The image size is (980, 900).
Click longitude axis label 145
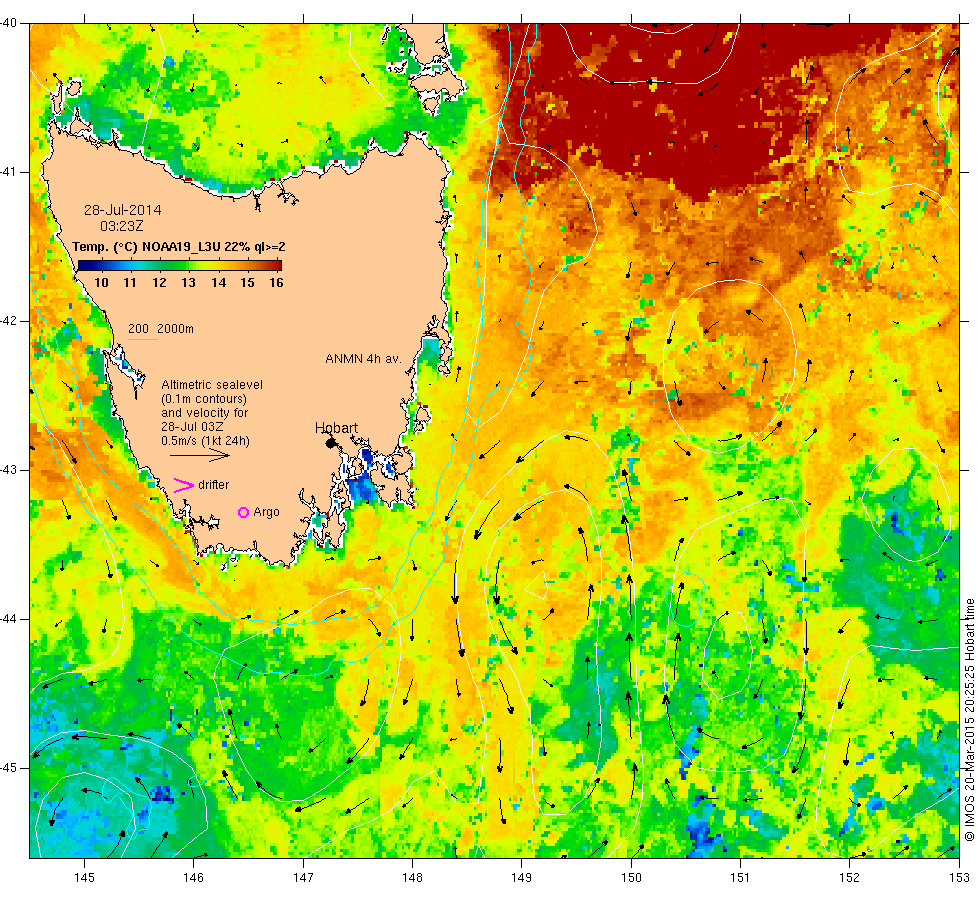pyautogui.click(x=84, y=878)
